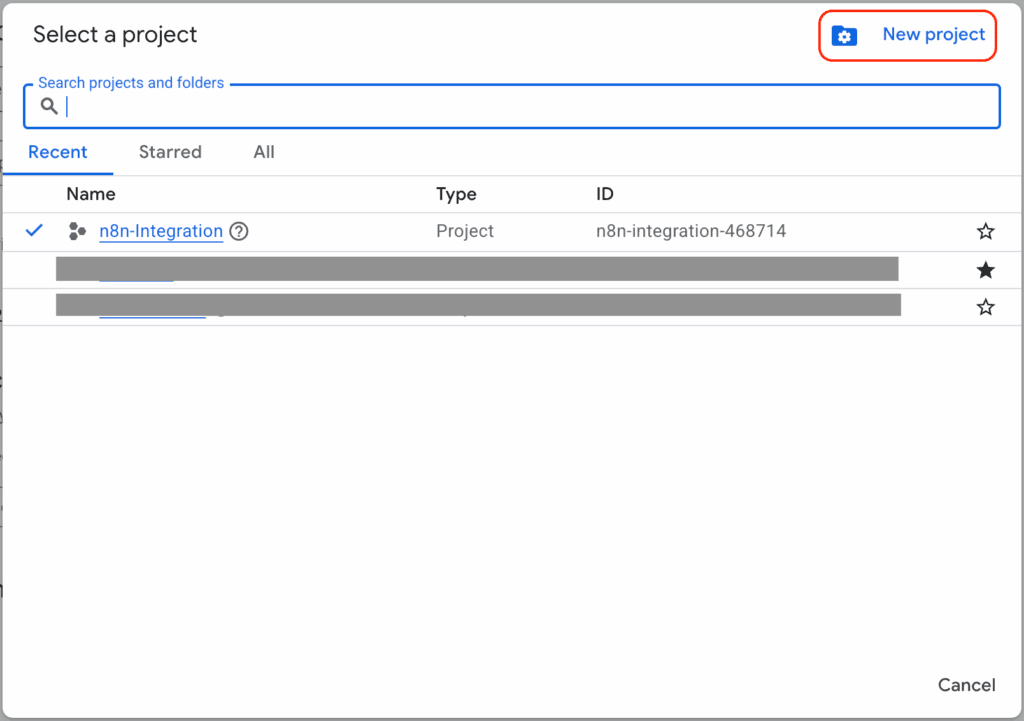The width and height of the screenshot is (1024, 721).
Task: Click the New project text label
Action: pyautogui.click(x=933, y=35)
